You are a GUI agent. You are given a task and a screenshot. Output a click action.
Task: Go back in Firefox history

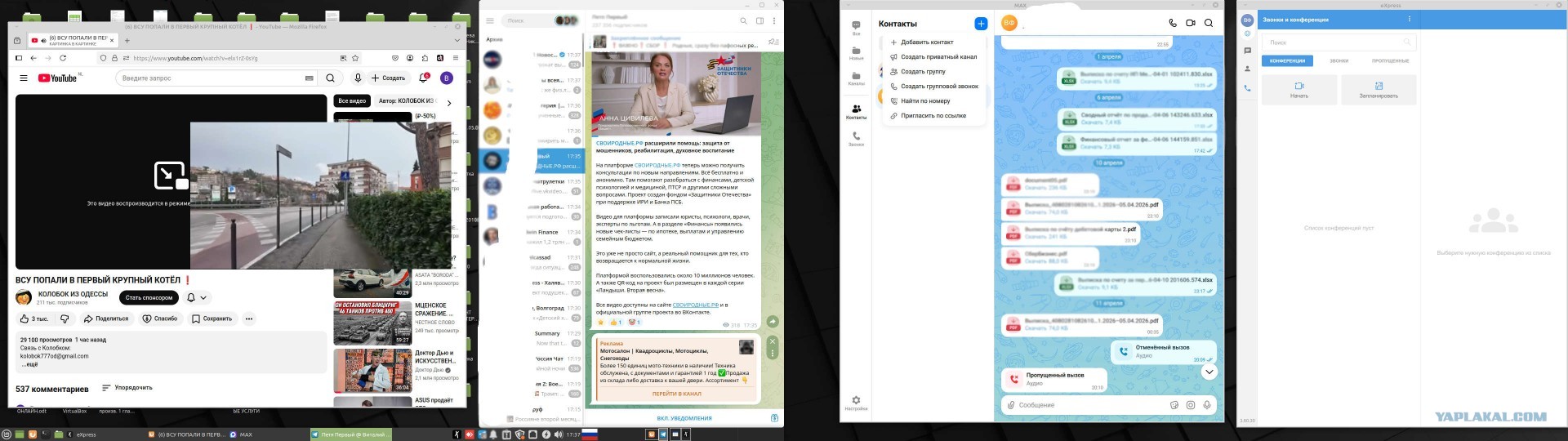pos(33,58)
